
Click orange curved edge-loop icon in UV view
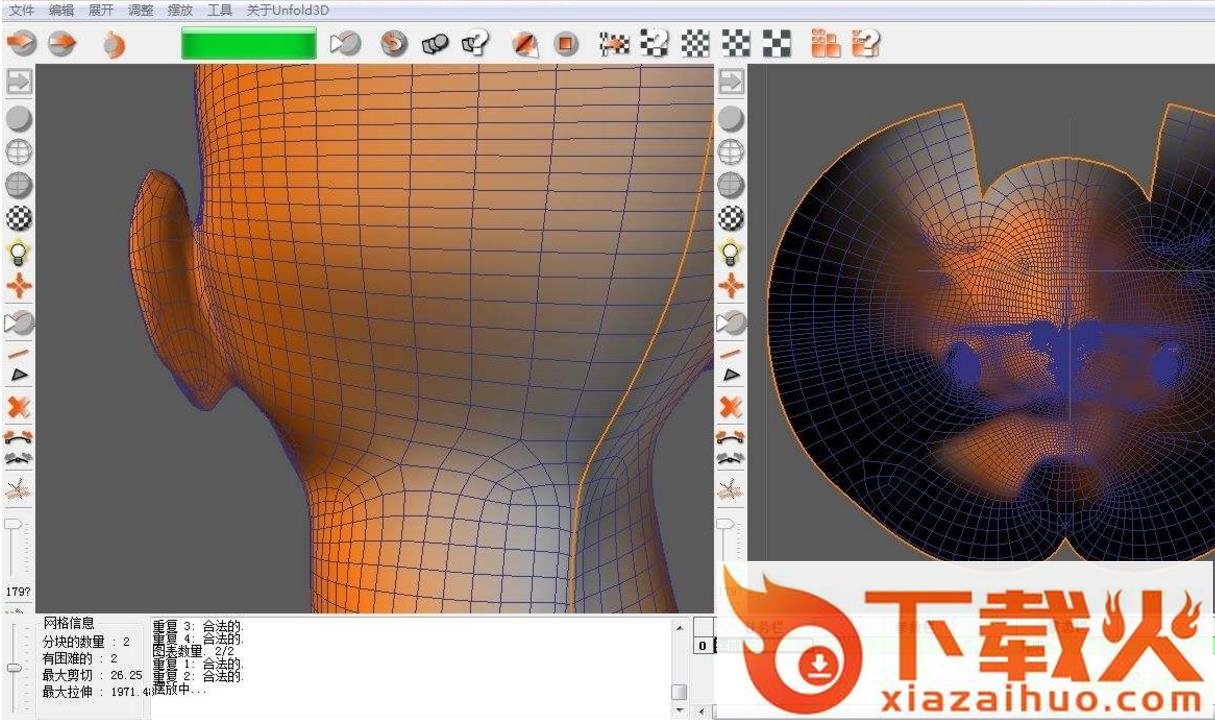pos(732,437)
